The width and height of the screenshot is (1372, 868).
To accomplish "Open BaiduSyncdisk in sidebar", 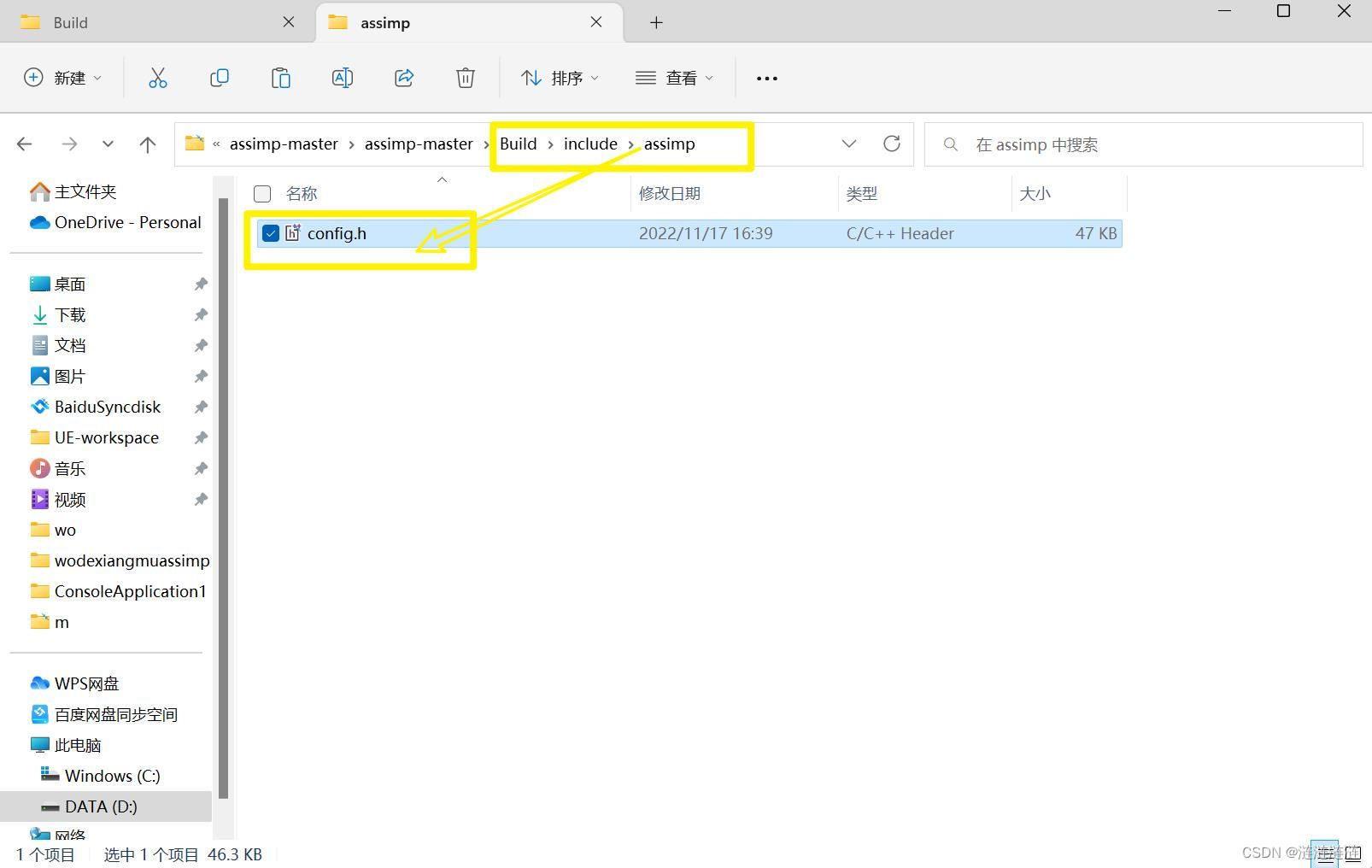I will click(x=96, y=407).
